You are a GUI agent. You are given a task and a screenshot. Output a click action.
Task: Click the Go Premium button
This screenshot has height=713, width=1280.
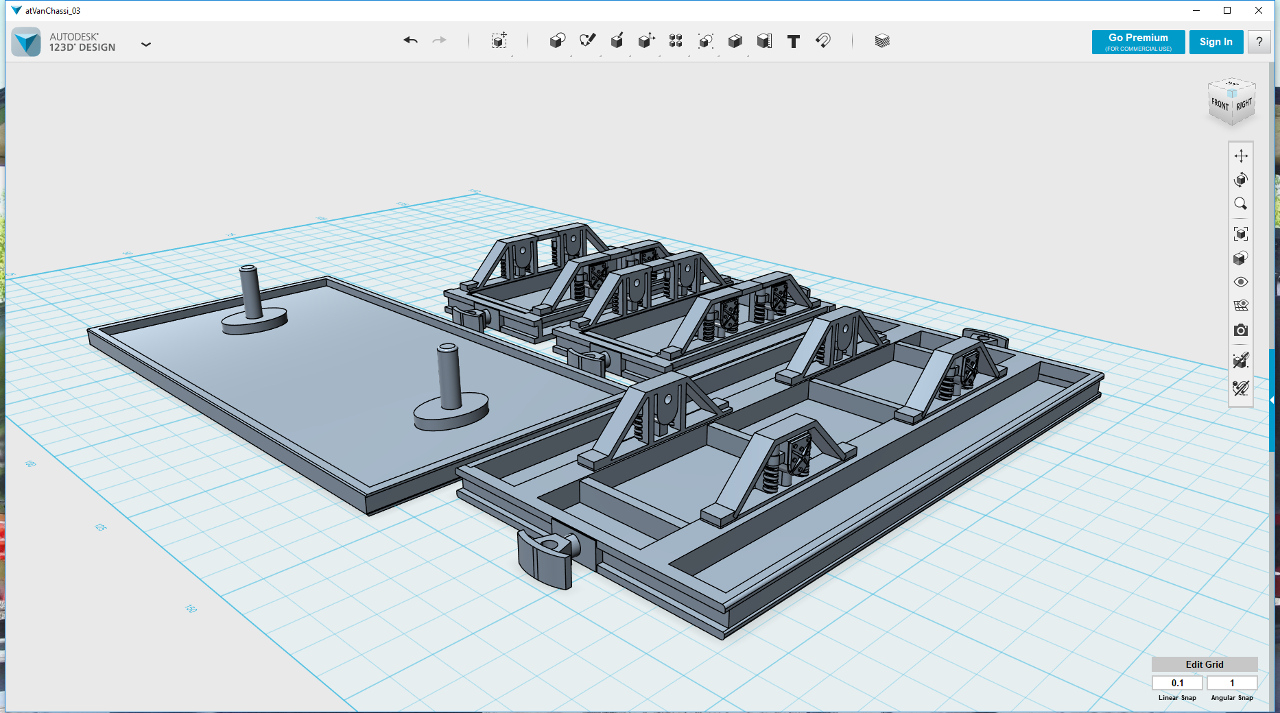pos(1138,42)
